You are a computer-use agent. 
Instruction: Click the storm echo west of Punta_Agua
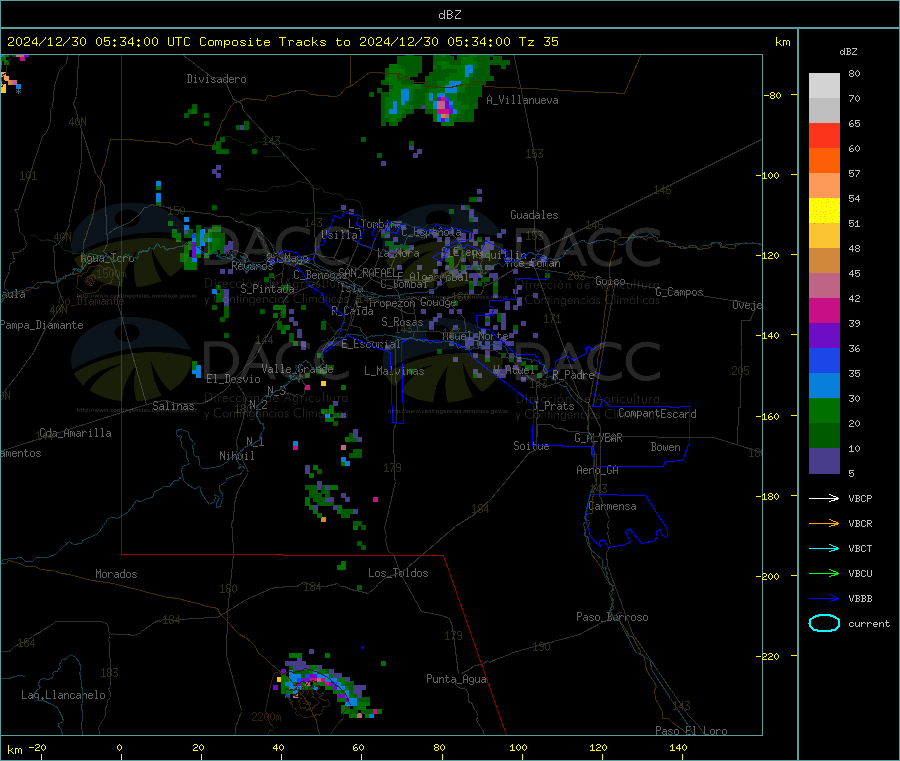[x=327, y=686]
